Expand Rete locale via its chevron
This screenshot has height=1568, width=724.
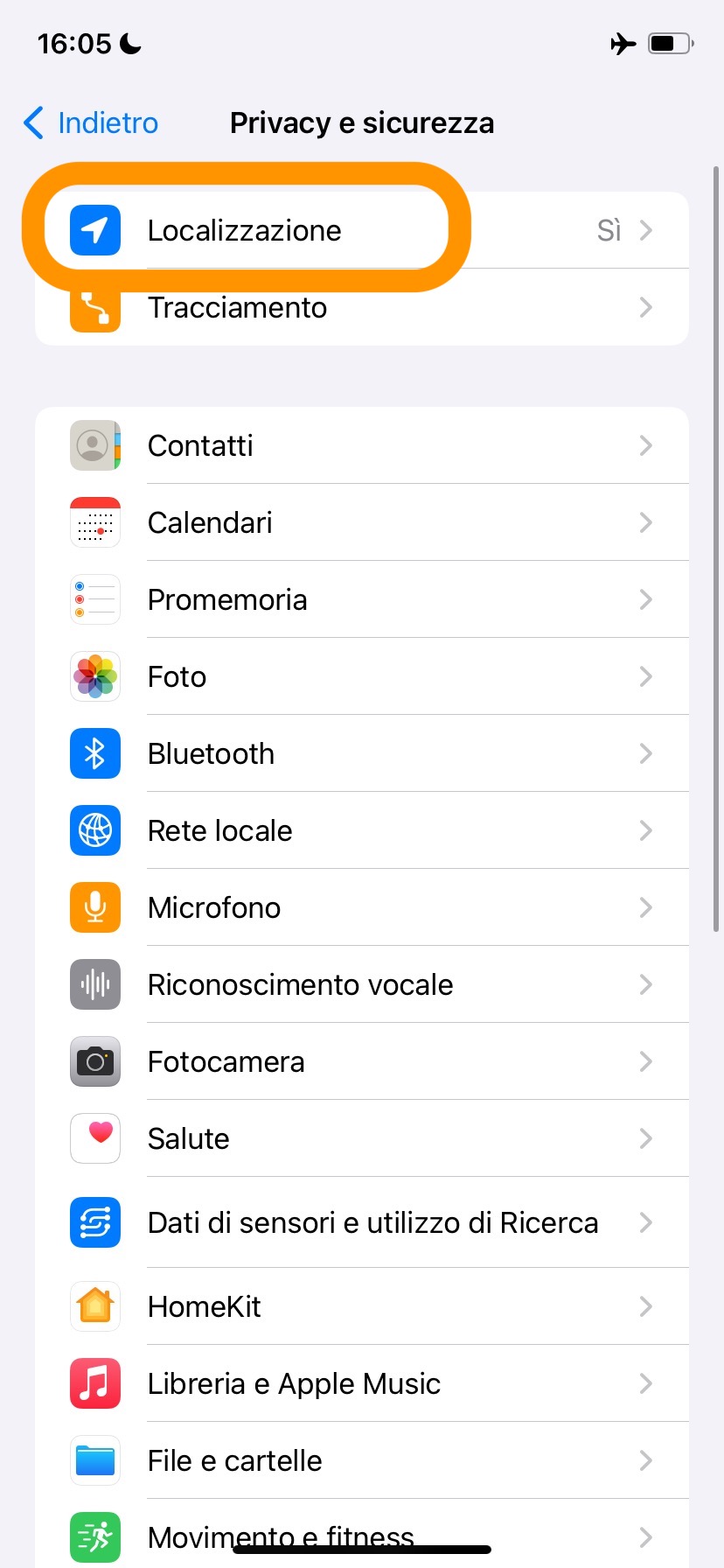coord(645,830)
